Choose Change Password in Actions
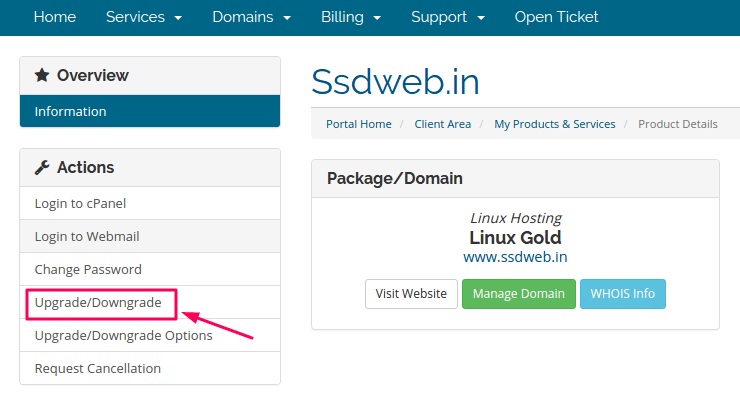The image size is (740, 400). pos(150,269)
